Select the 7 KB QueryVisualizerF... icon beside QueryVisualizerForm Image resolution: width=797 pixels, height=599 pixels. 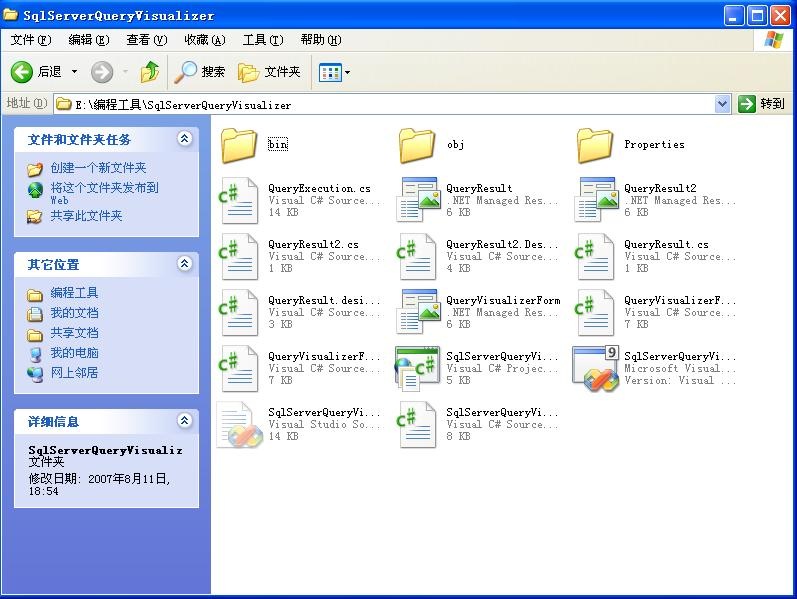[x=594, y=312]
